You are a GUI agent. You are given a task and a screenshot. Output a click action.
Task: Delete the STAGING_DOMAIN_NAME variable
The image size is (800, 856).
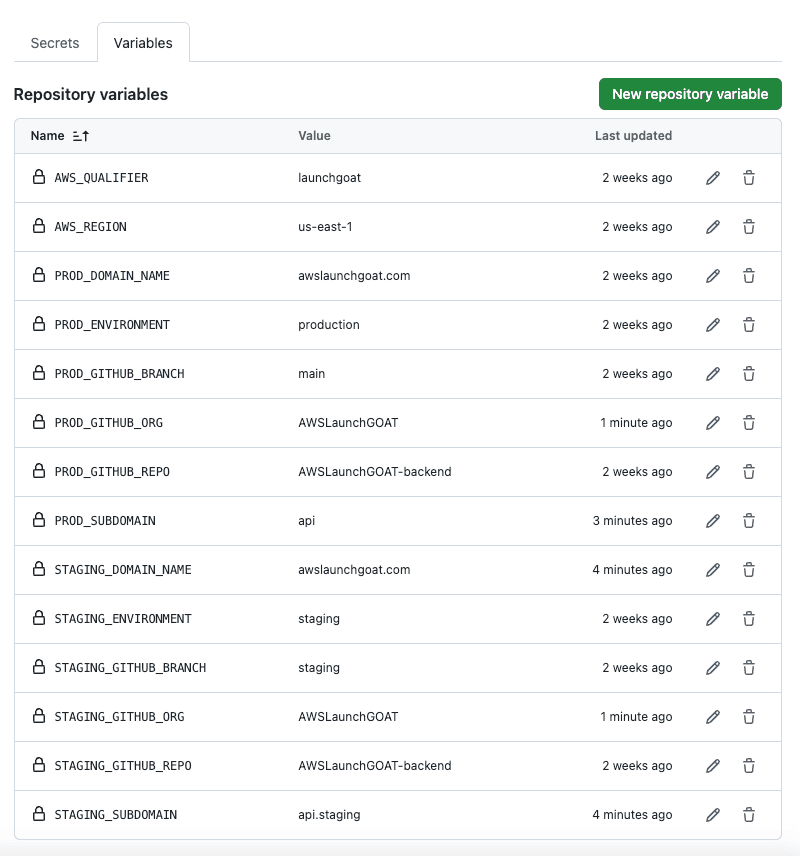(749, 570)
